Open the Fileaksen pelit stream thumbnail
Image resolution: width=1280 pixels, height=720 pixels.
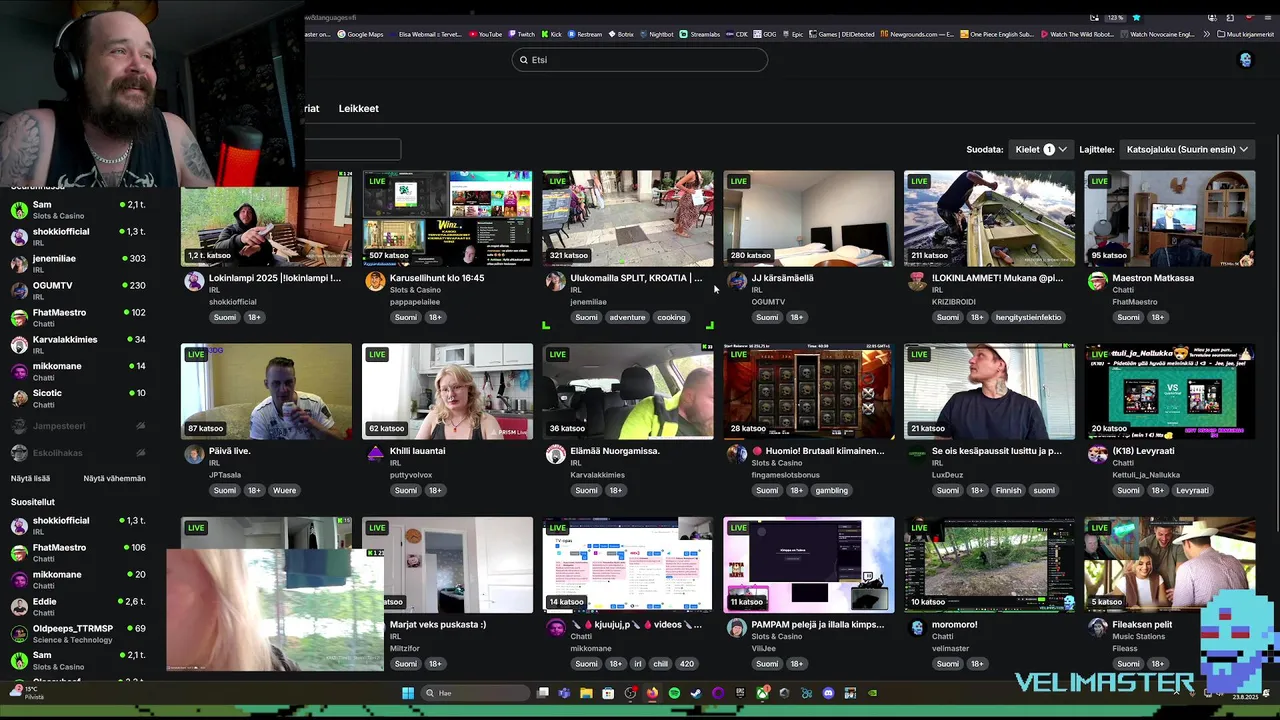point(1170,565)
